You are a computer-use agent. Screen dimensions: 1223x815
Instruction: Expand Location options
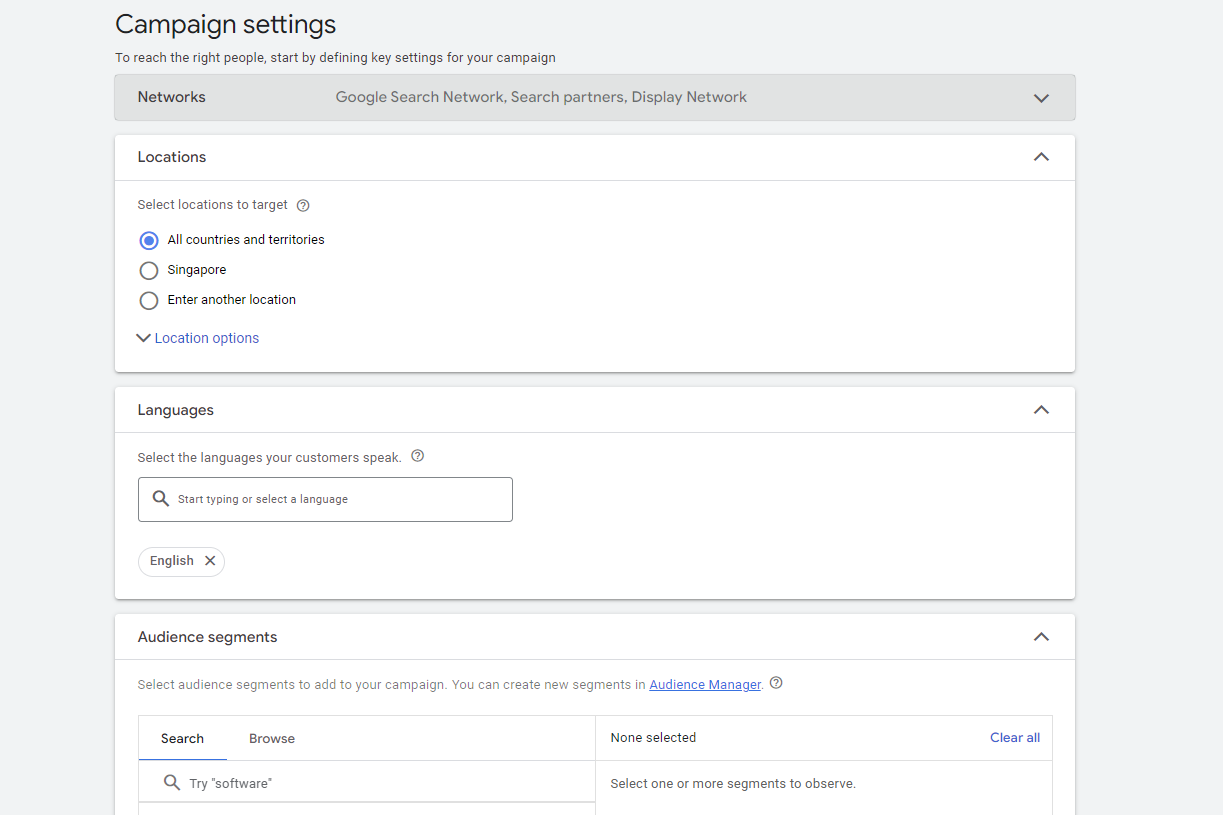point(206,338)
